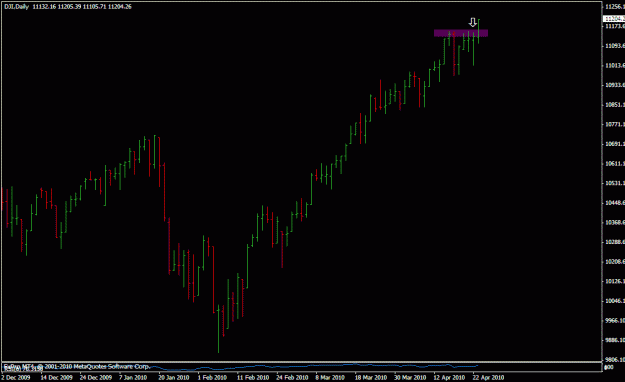Click the 14 Dec 2009 date label
Screen dimensions: 625x382
point(57,377)
